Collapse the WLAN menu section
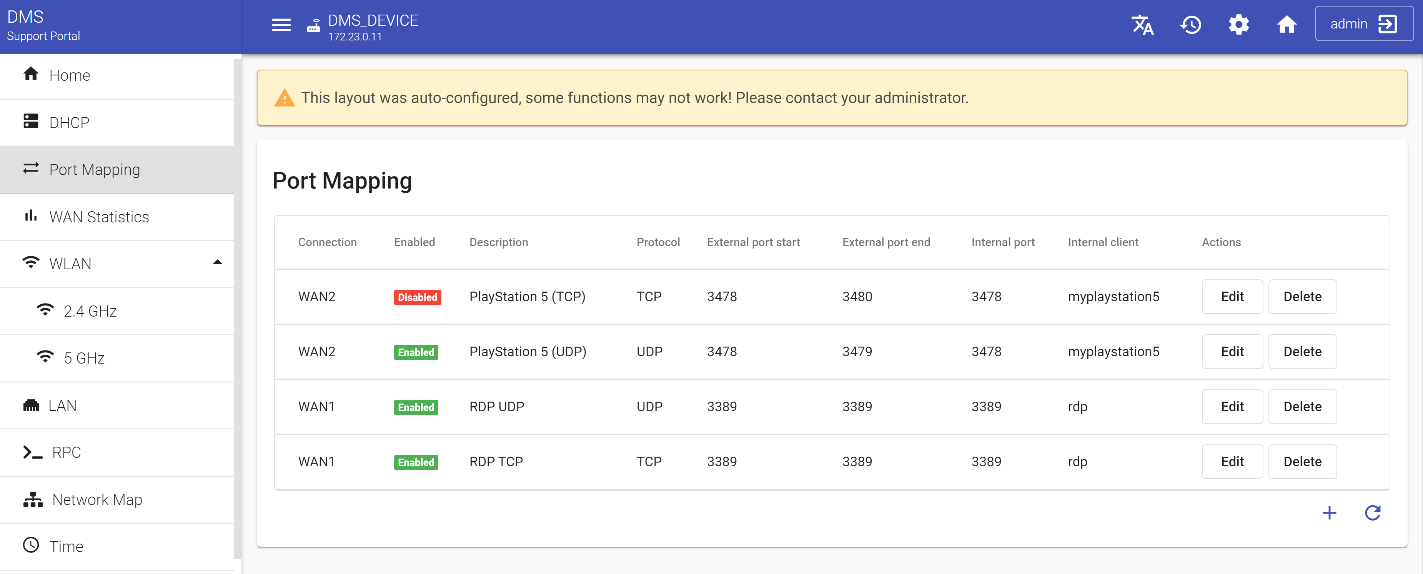This screenshot has width=1423, height=574. pos(217,263)
